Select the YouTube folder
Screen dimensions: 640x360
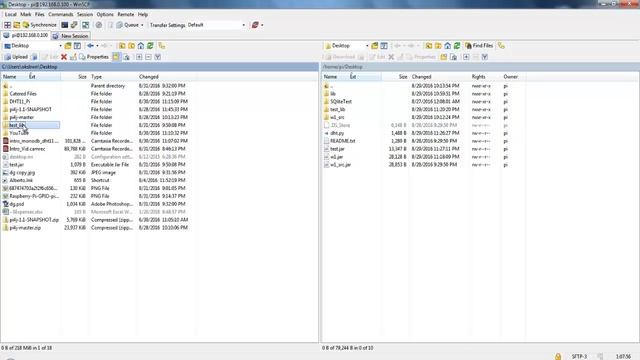pos(19,133)
